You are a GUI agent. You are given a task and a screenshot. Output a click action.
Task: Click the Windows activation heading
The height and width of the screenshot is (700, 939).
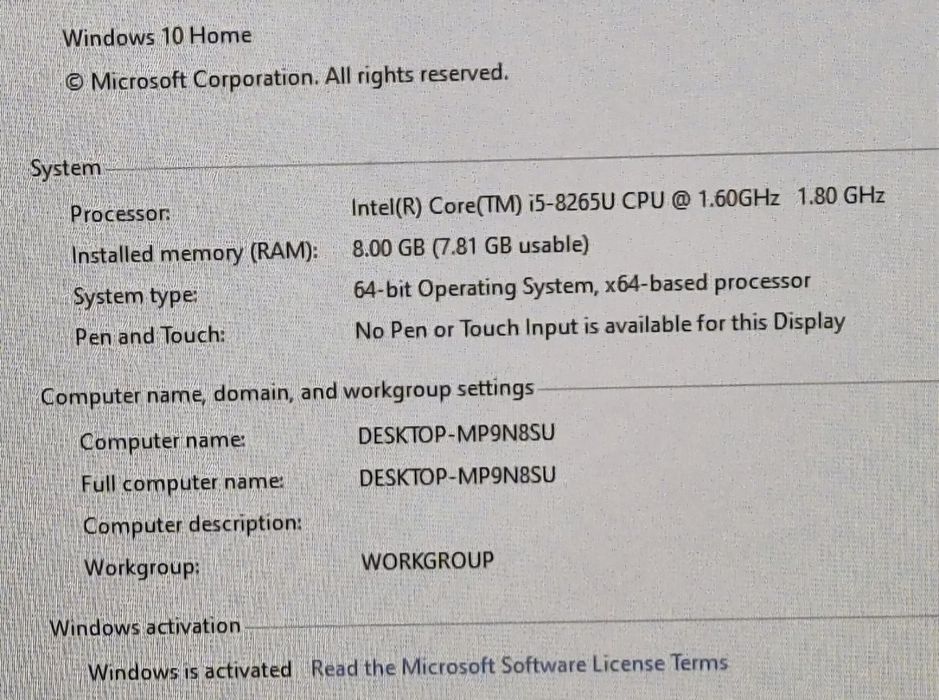(x=145, y=627)
